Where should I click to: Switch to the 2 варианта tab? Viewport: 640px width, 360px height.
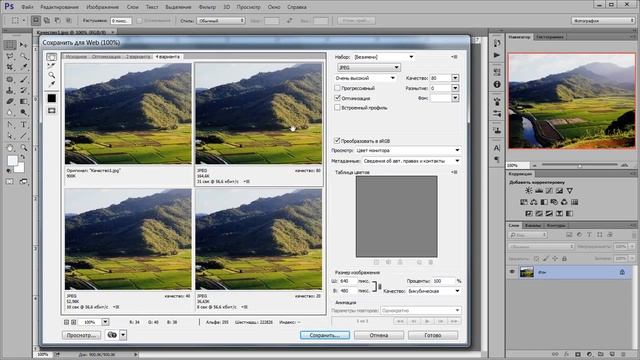(x=138, y=56)
